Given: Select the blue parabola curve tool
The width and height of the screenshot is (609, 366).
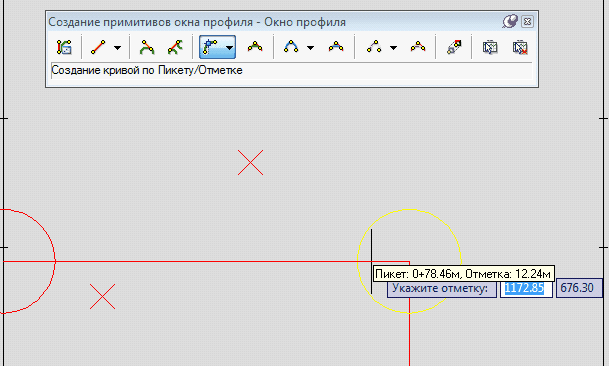Looking at the screenshot, I should (291, 47).
